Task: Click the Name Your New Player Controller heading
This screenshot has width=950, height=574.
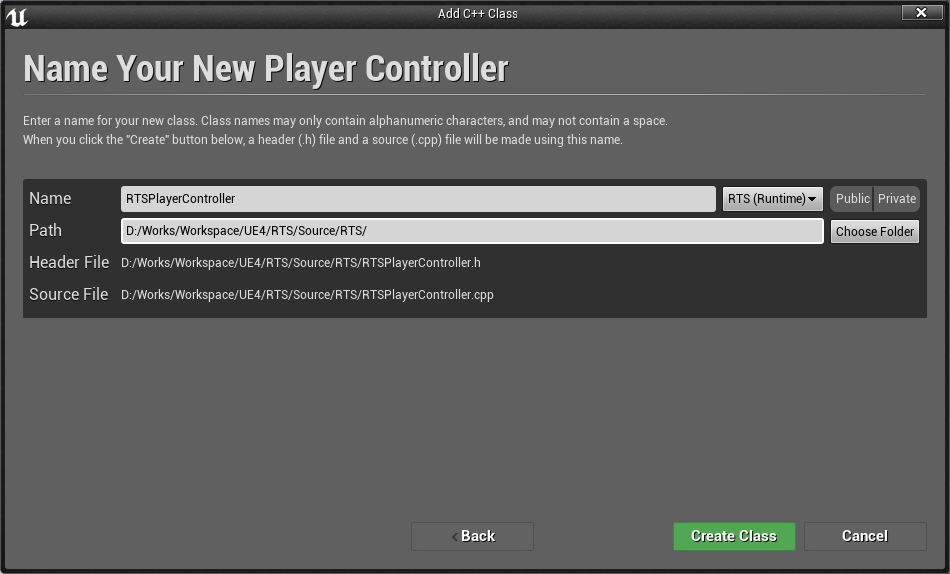Action: coord(266,68)
